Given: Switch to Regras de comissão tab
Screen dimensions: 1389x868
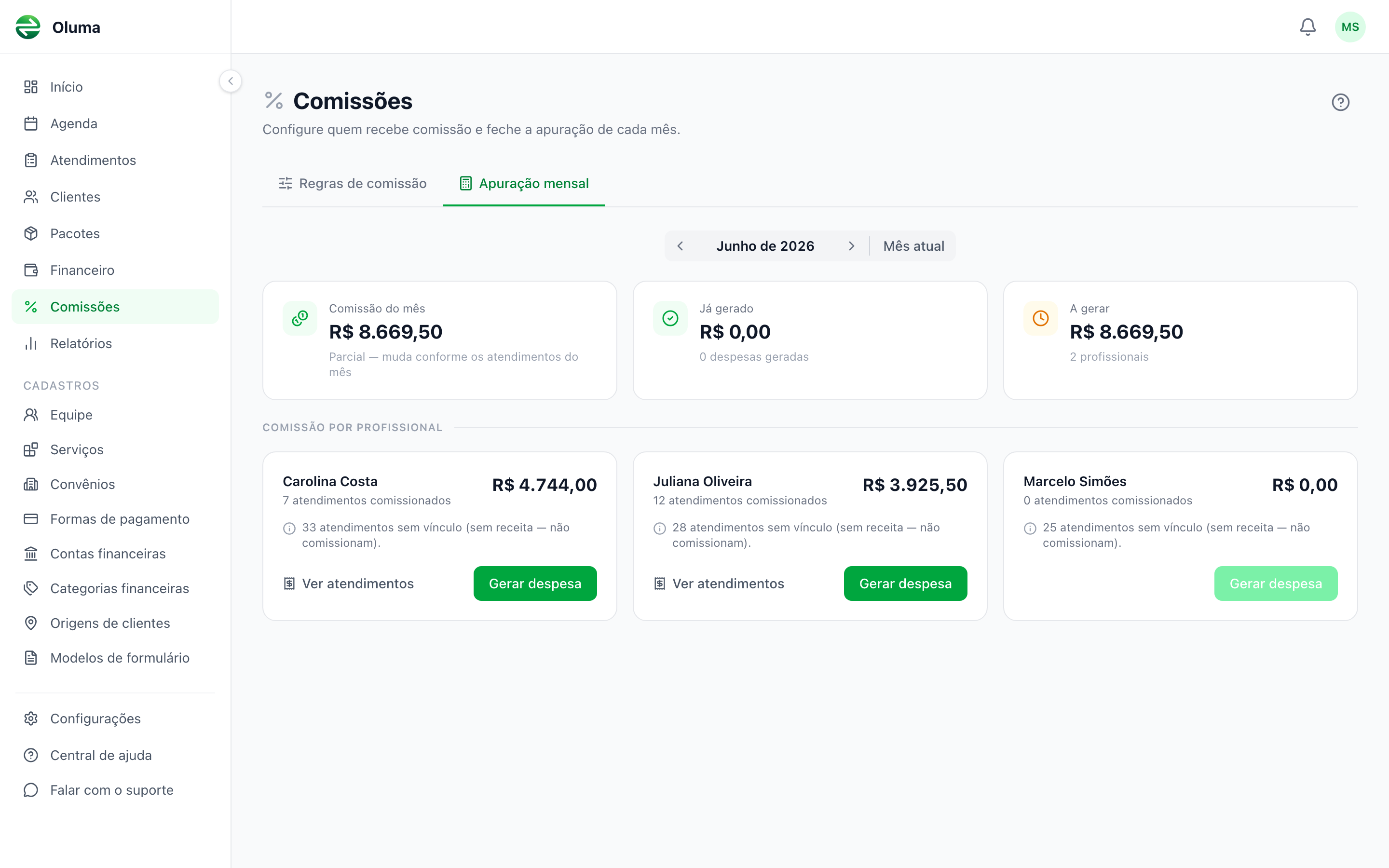Looking at the screenshot, I should 353,184.
